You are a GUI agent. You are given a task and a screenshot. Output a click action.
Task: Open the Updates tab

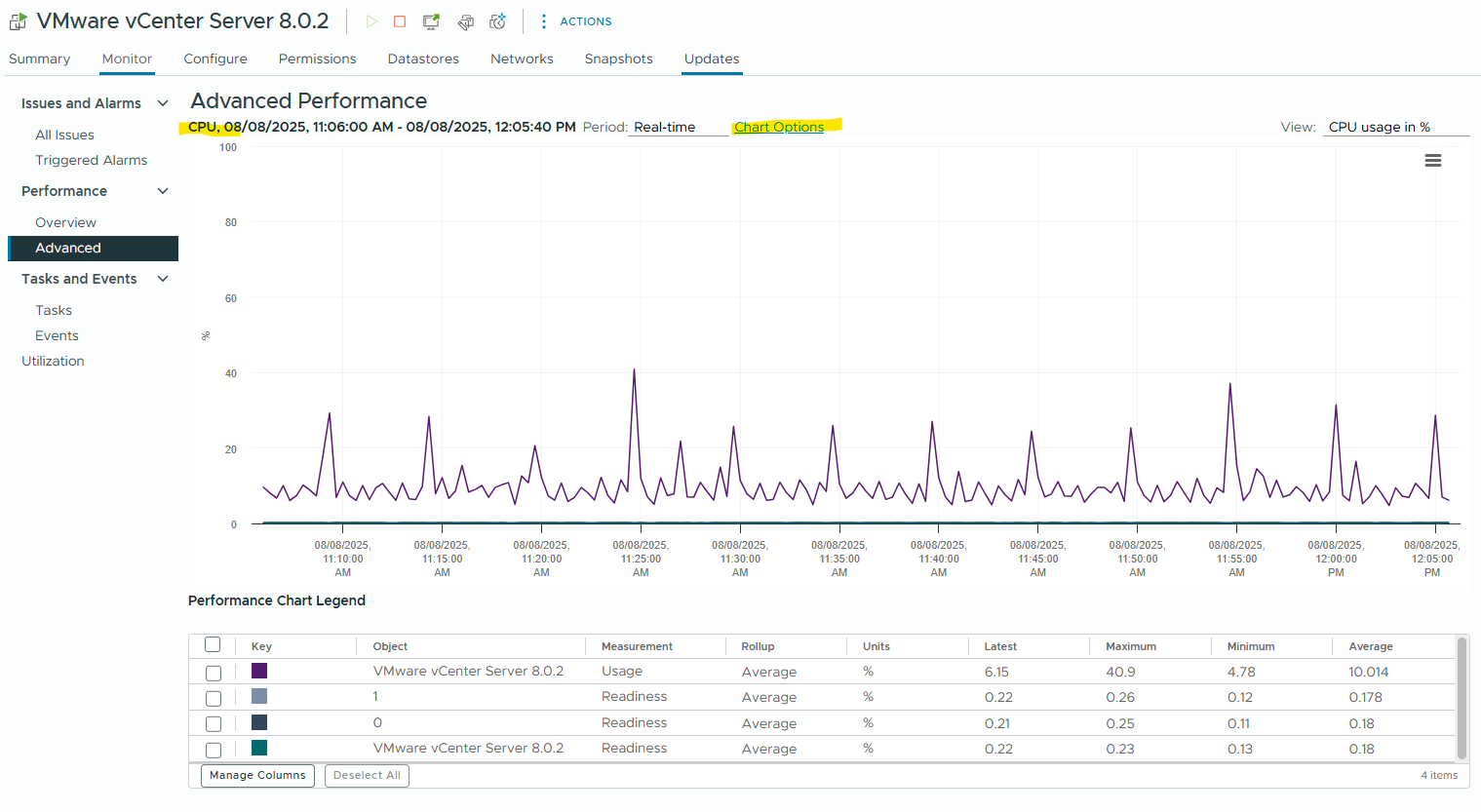pyautogui.click(x=712, y=58)
